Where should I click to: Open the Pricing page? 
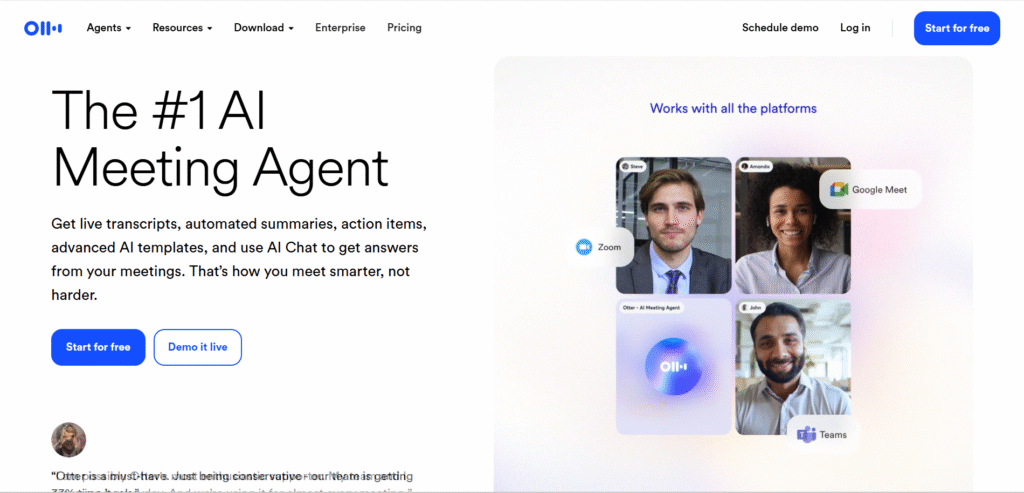tap(404, 27)
